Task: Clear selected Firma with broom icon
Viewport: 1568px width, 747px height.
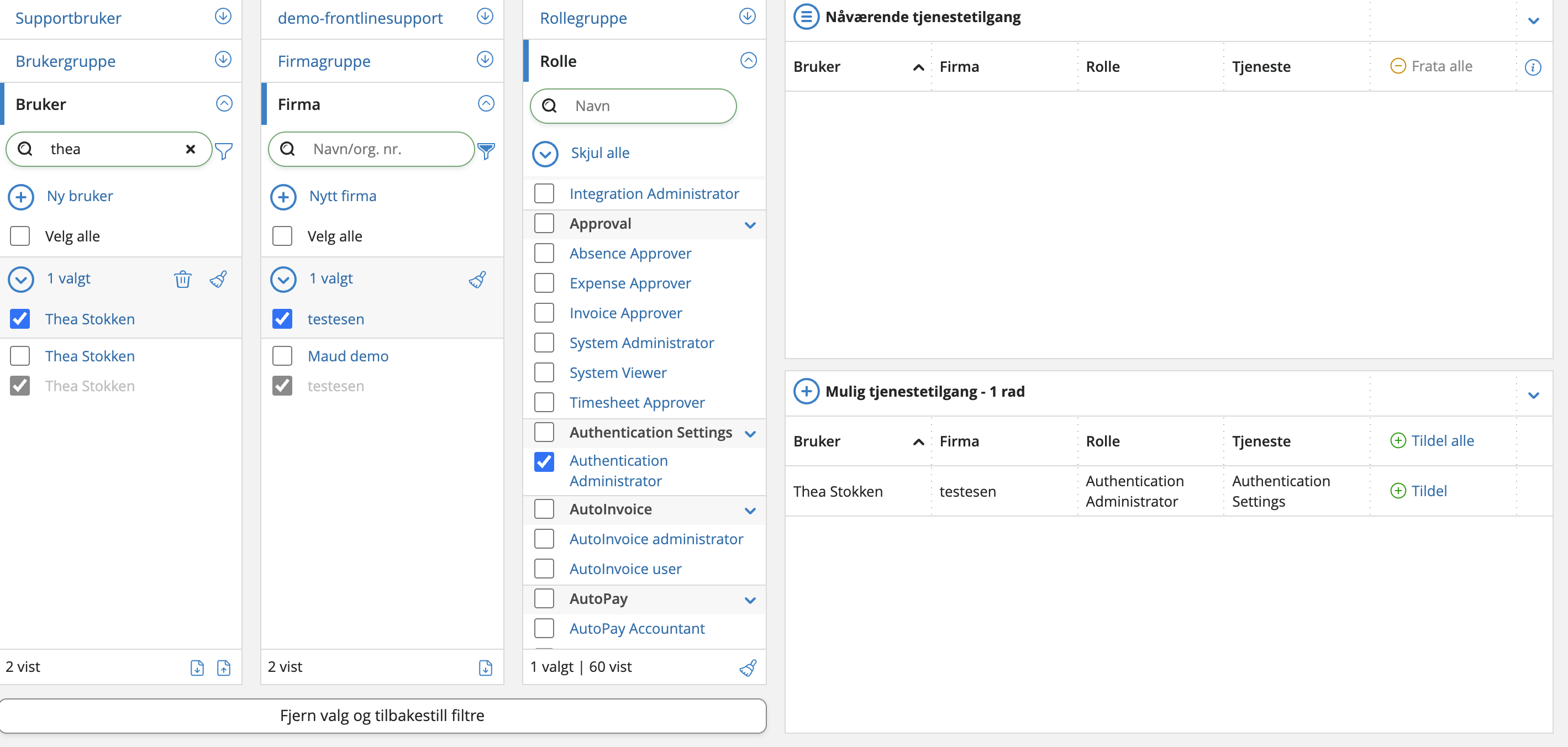Action: [478, 280]
